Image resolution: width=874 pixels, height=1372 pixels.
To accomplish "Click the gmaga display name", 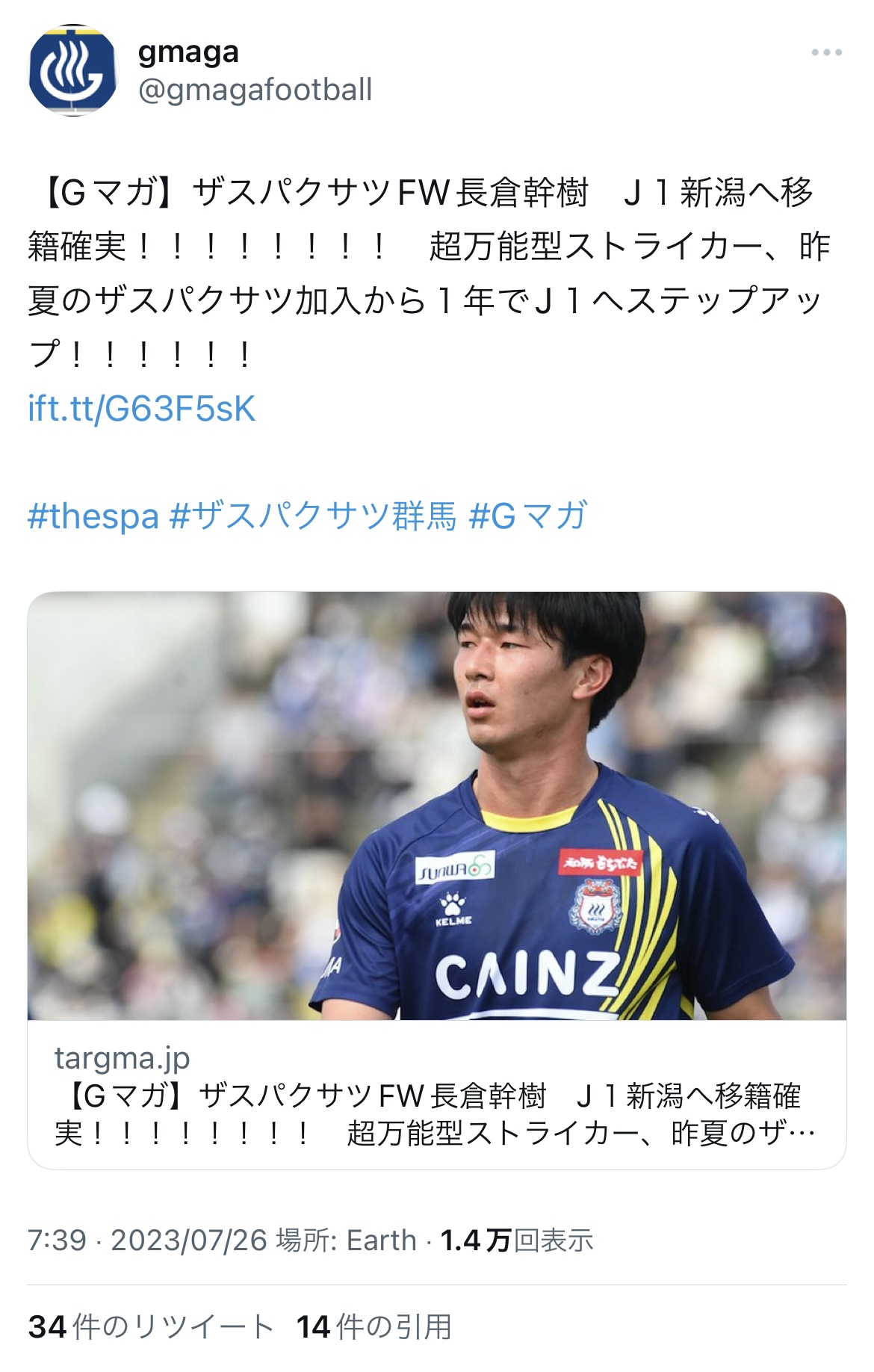I will (188, 52).
